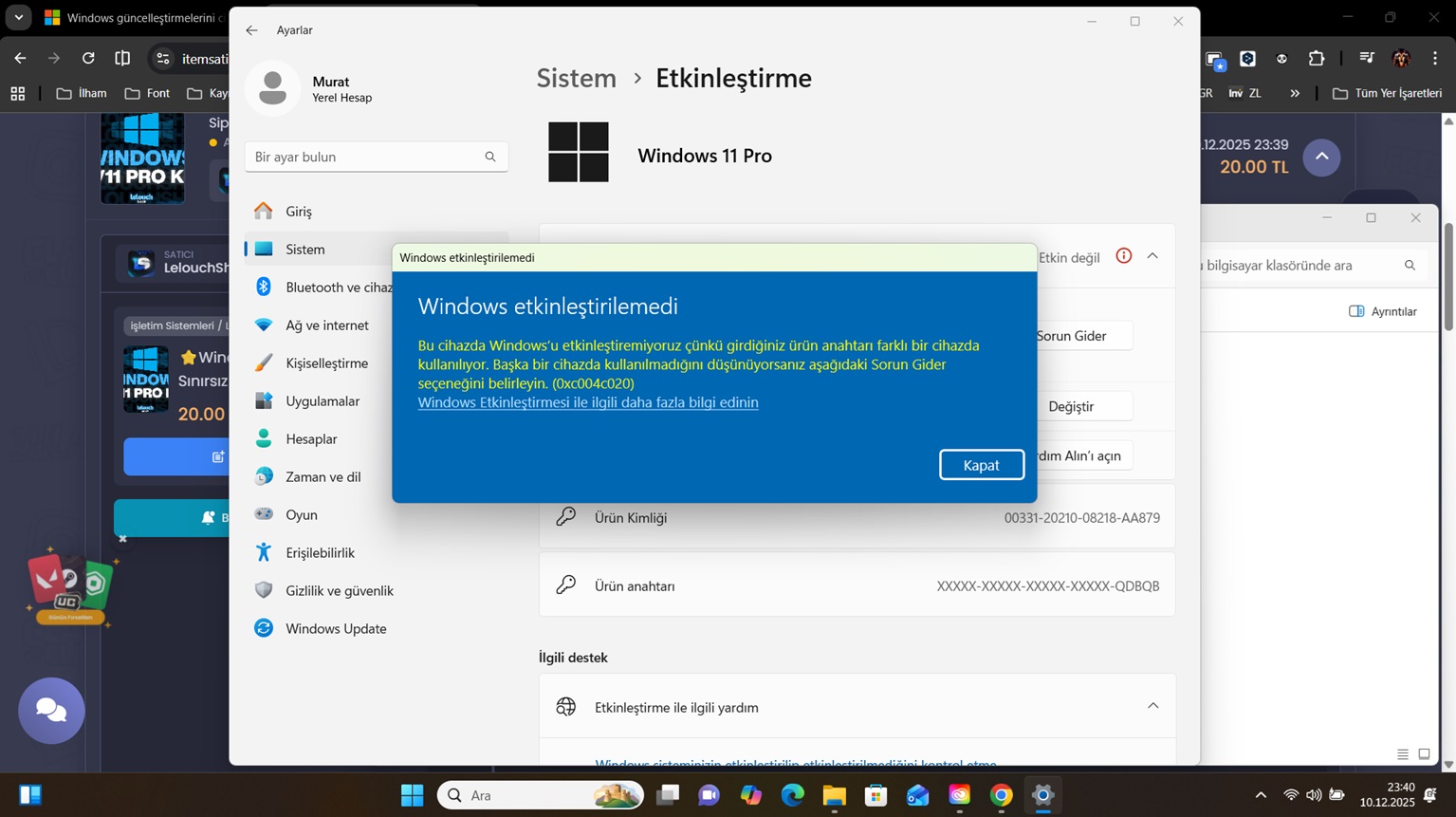Focus the Bir ayar bulun search field
The height and width of the screenshot is (817, 1456).
coord(377,157)
